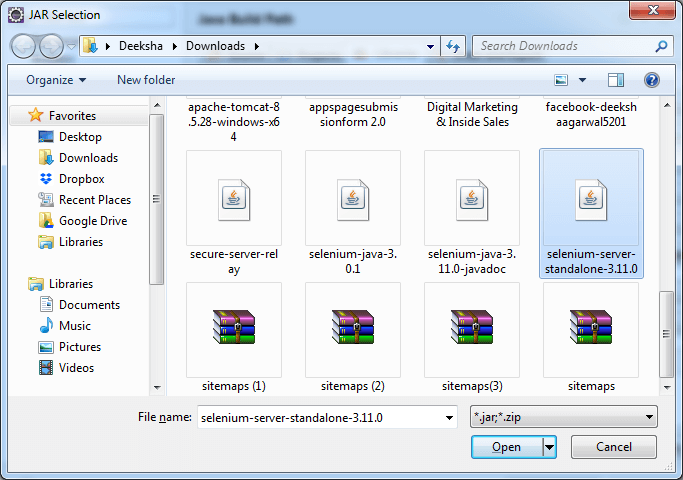
Task: Click the Favorites star icon
Action: click(x=35, y=115)
